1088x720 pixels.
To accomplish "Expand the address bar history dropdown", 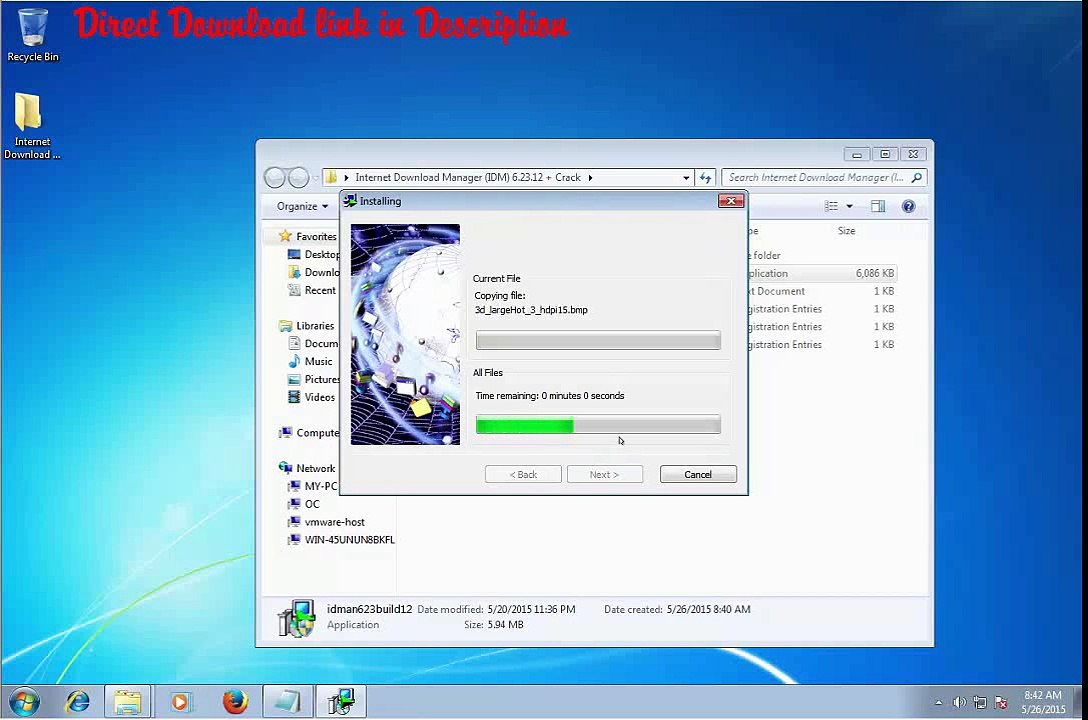I will tap(686, 178).
